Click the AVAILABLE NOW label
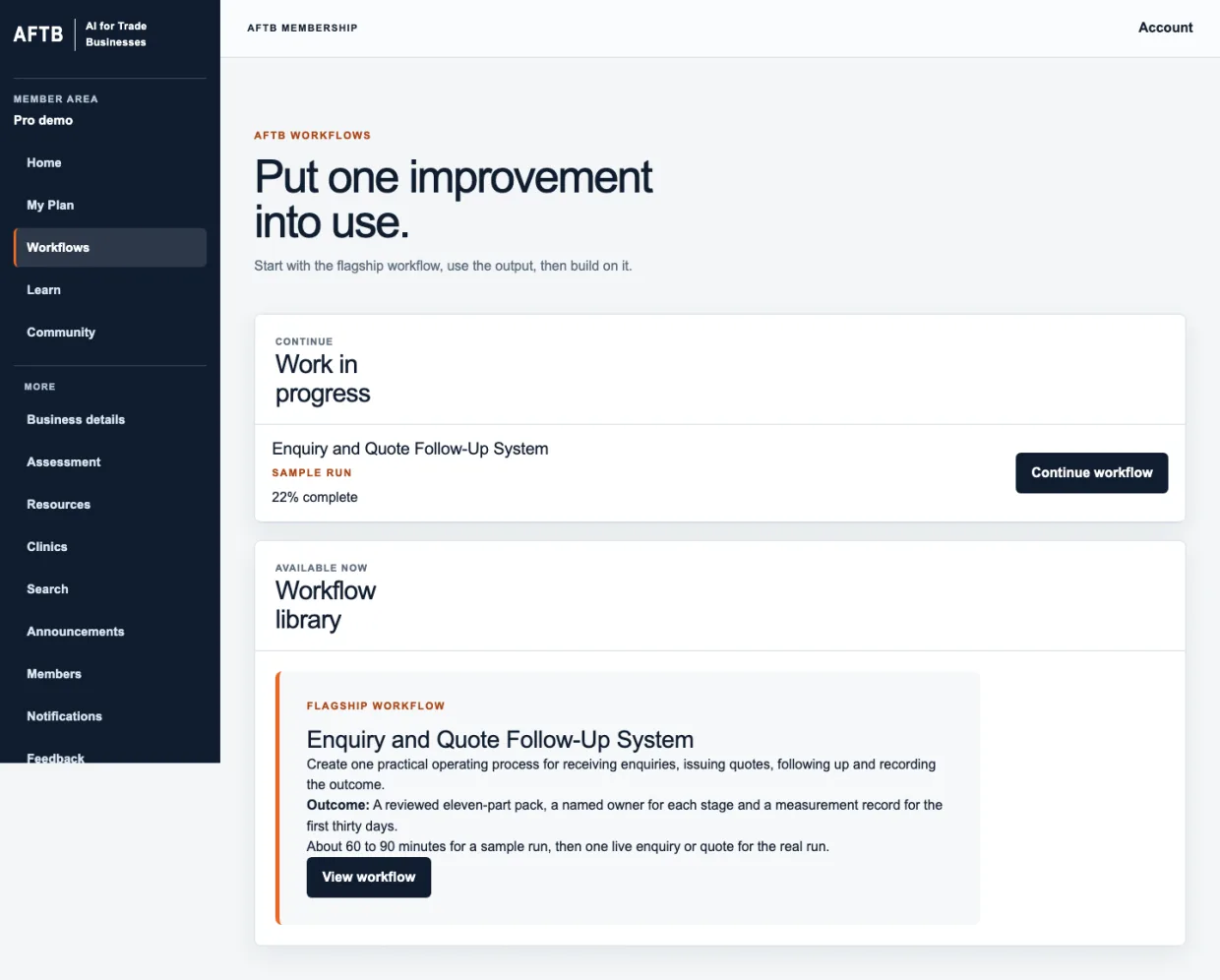1220x980 pixels. pyautogui.click(x=322, y=569)
